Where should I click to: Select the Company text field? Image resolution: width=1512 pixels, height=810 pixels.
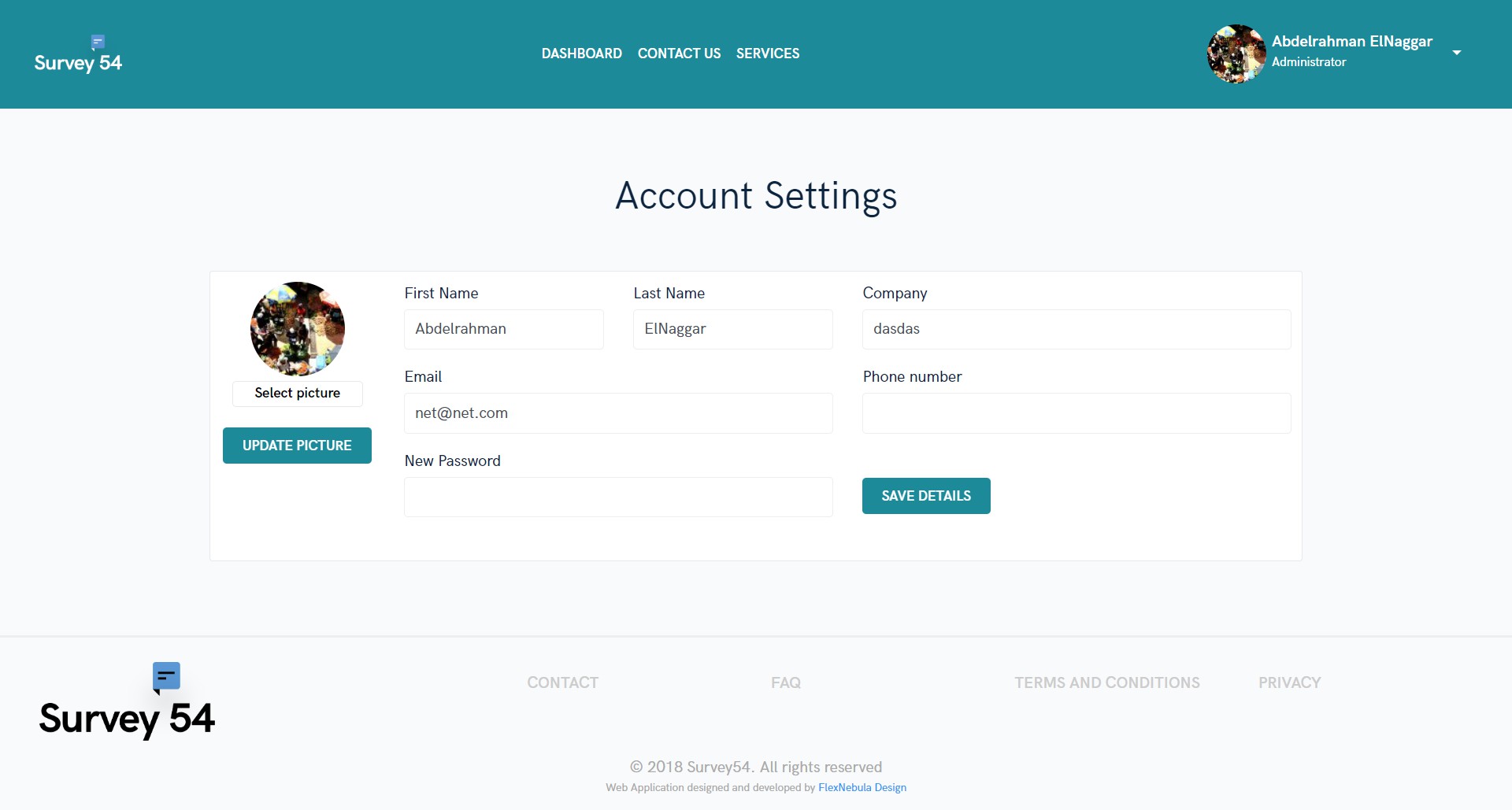point(1076,329)
